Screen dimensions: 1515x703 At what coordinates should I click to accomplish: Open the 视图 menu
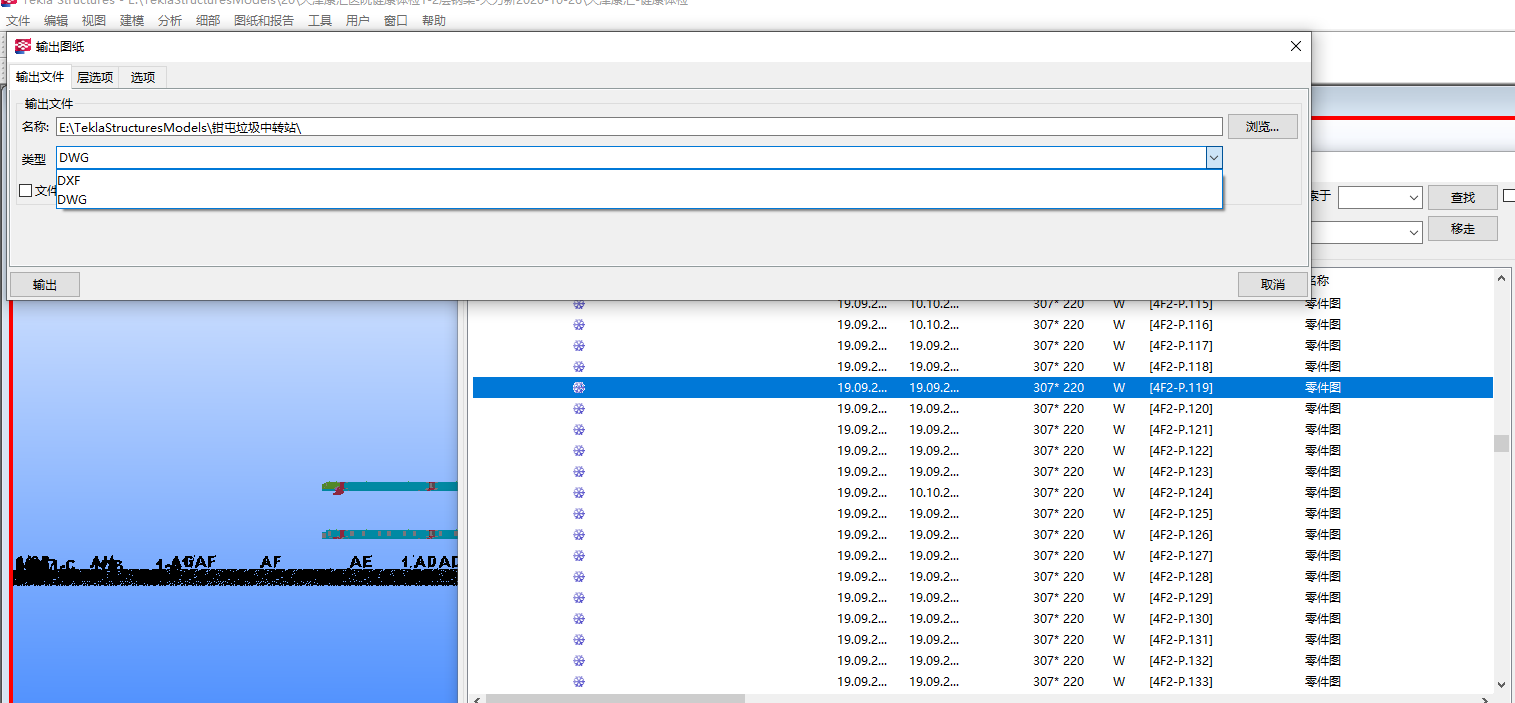tap(94, 20)
